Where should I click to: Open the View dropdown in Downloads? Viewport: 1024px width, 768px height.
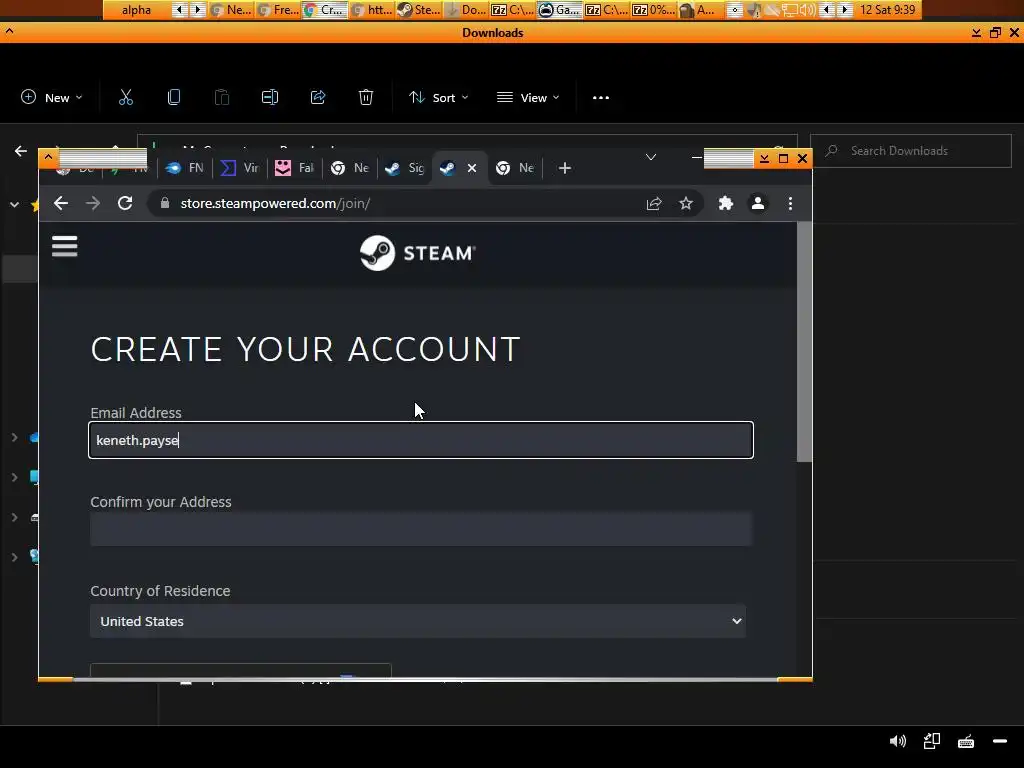pyautogui.click(x=528, y=97)
